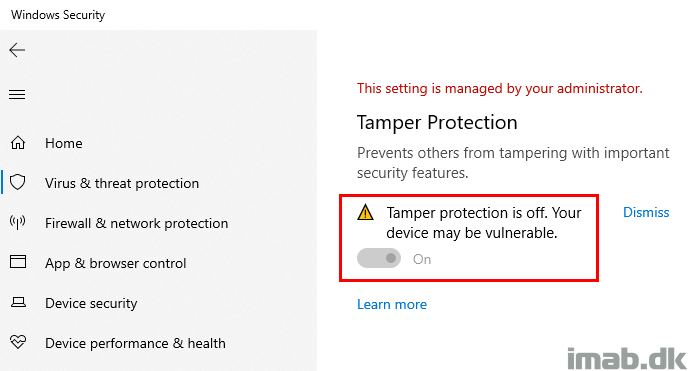
Task: Click the Home house icon
Action: 18,143
